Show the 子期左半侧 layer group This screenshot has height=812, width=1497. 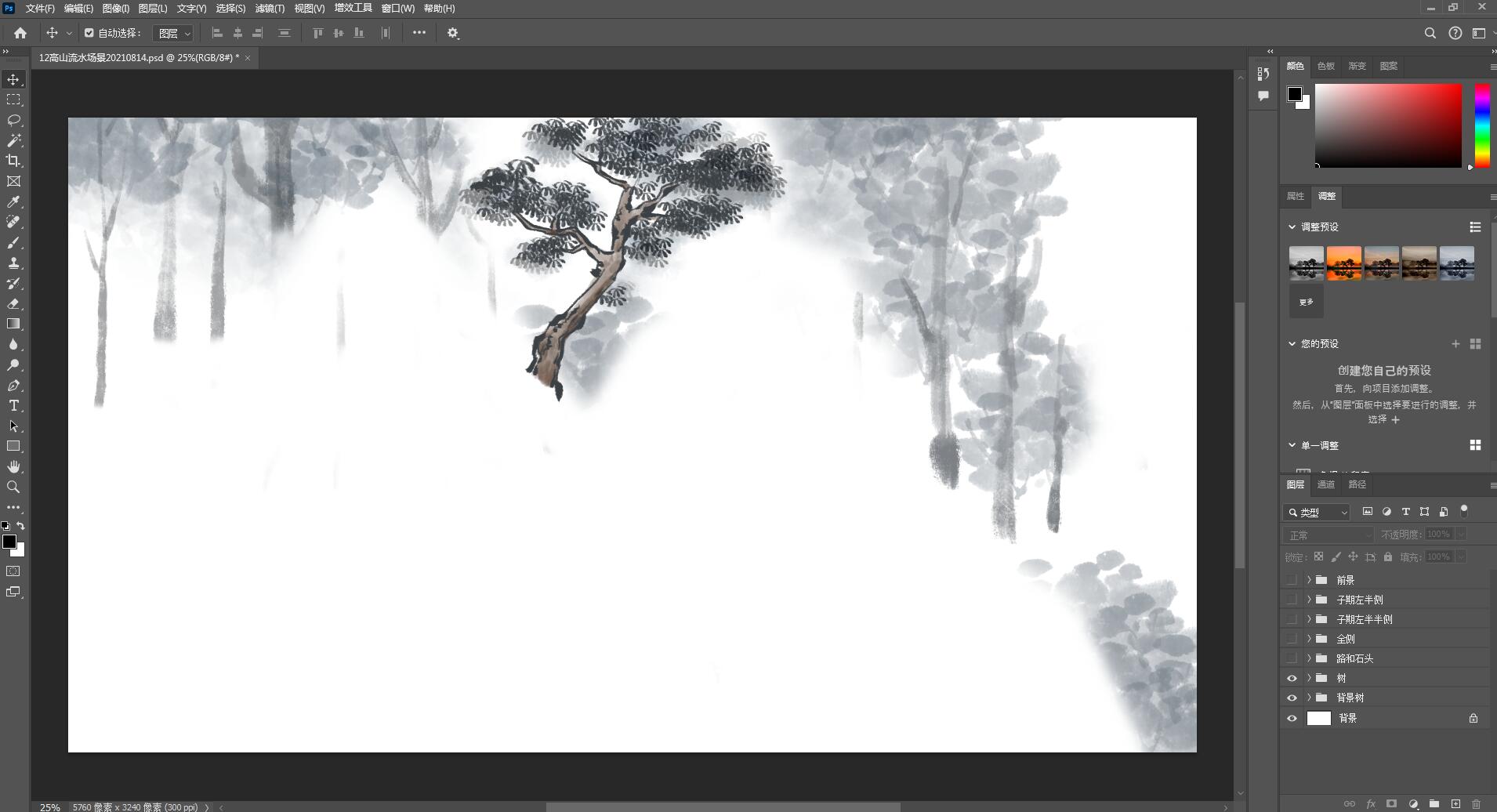(x=1292, y=600)
